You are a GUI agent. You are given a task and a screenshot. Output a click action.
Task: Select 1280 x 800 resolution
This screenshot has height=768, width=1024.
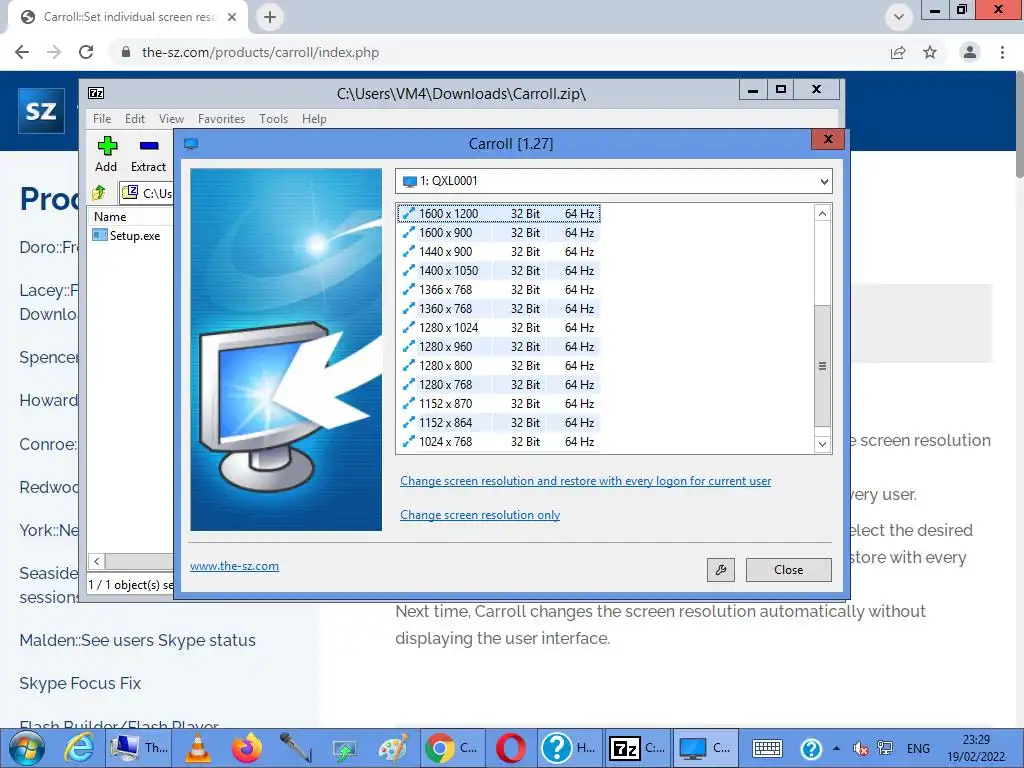[498, 365]
